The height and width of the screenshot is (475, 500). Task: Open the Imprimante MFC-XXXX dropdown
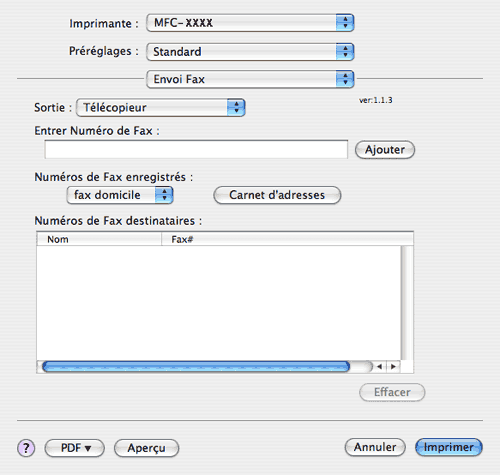click(250, 23)
